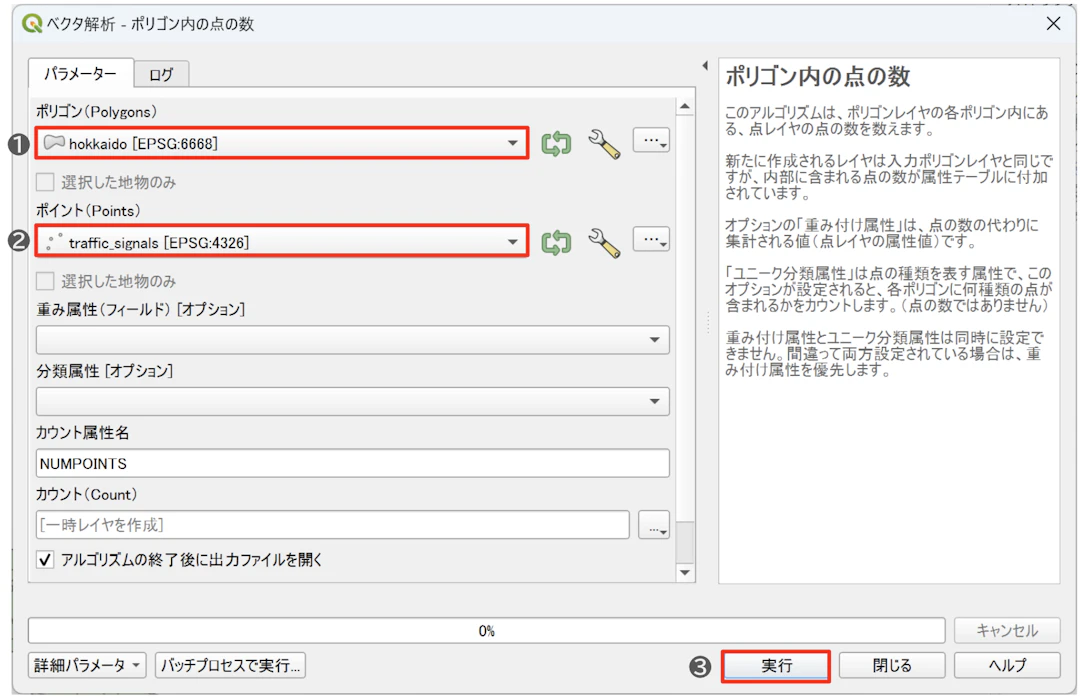The height and width of the screenshot is (697, 1080).
Task: Collapse the help panel with the small arrow
Action: 705,65
